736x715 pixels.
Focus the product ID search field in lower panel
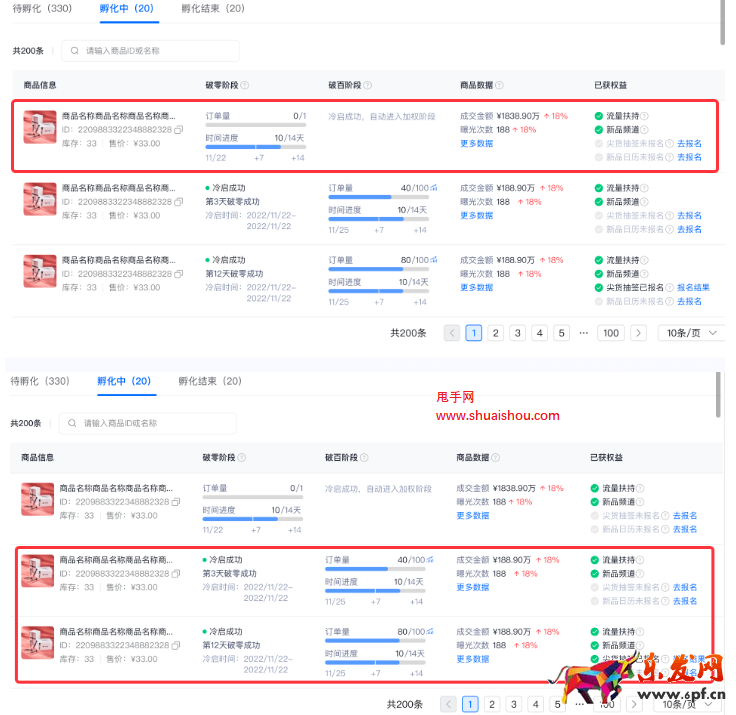click(147, 423)
